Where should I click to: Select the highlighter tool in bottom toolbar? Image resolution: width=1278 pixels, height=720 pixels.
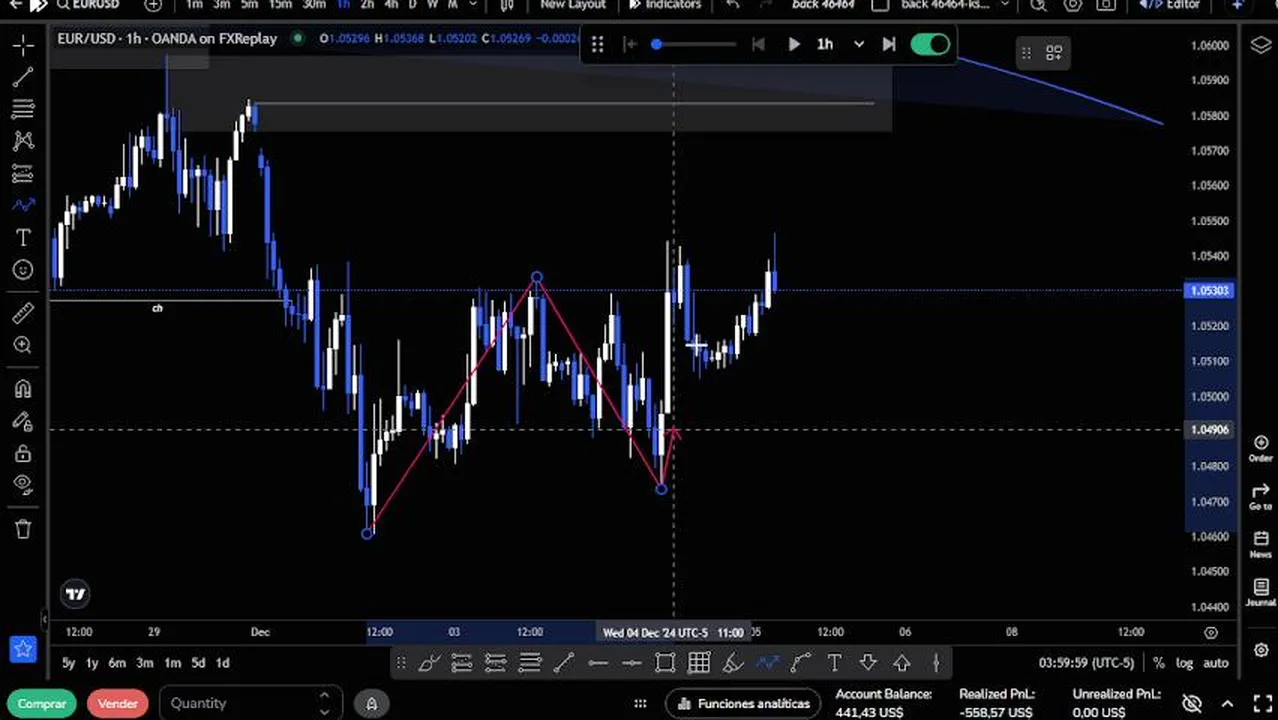point(733,662)
